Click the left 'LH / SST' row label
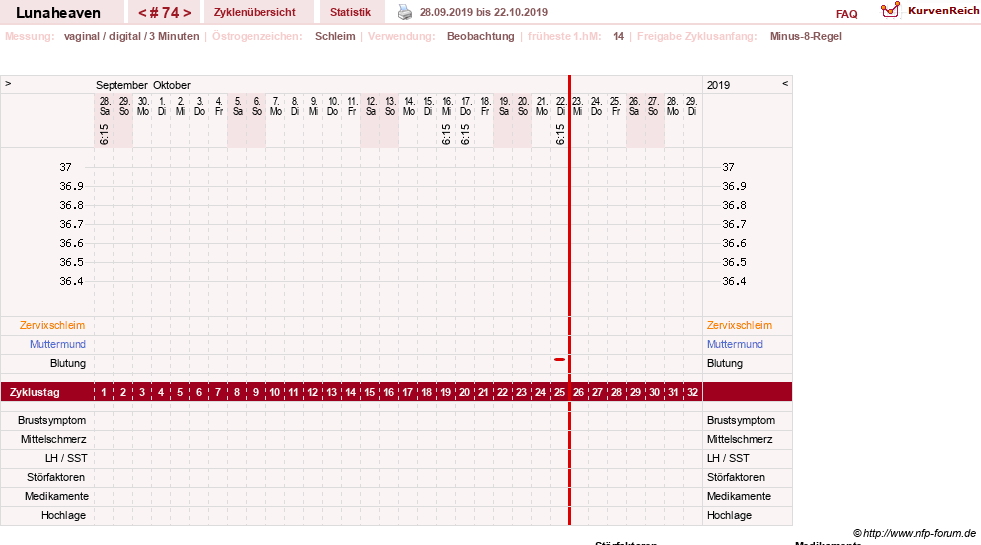Viewport: 981px width, 545px height. pos(66,458)
